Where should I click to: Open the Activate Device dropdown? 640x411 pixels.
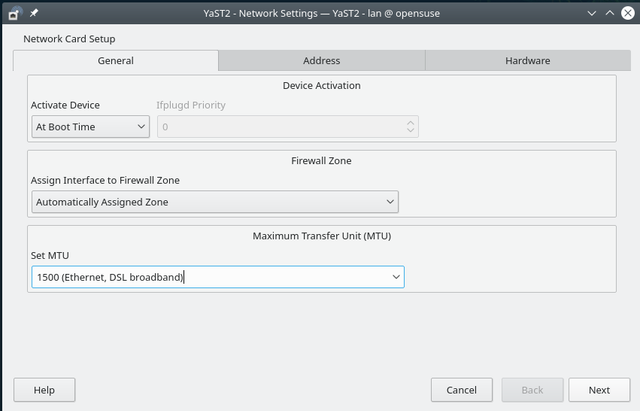tap(91, 127)
